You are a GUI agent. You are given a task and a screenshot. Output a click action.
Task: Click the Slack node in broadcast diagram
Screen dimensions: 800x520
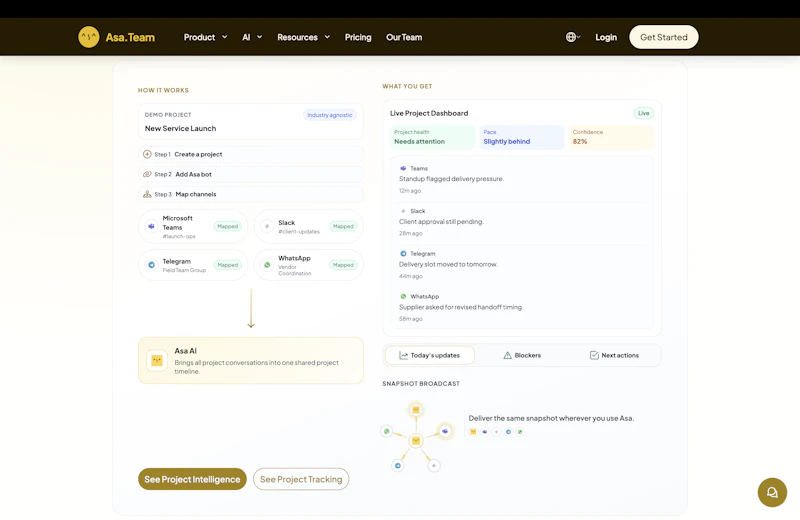pos(434,465)
